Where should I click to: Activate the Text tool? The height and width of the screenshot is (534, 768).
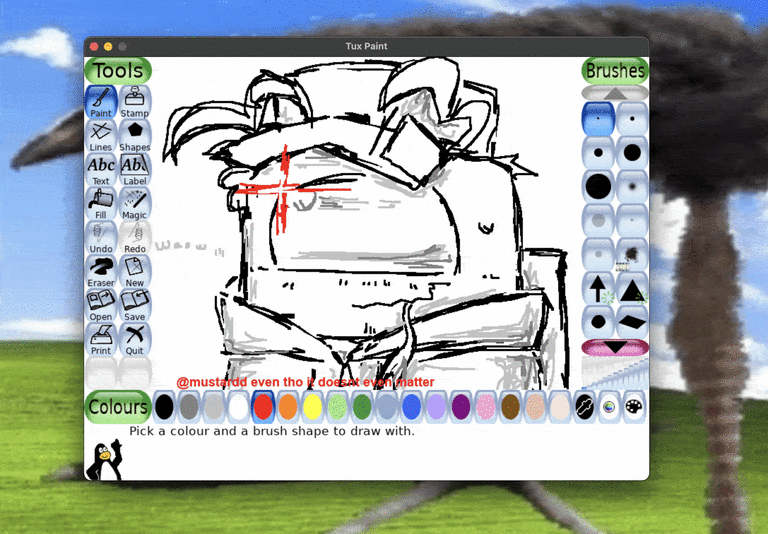[101, 170]
